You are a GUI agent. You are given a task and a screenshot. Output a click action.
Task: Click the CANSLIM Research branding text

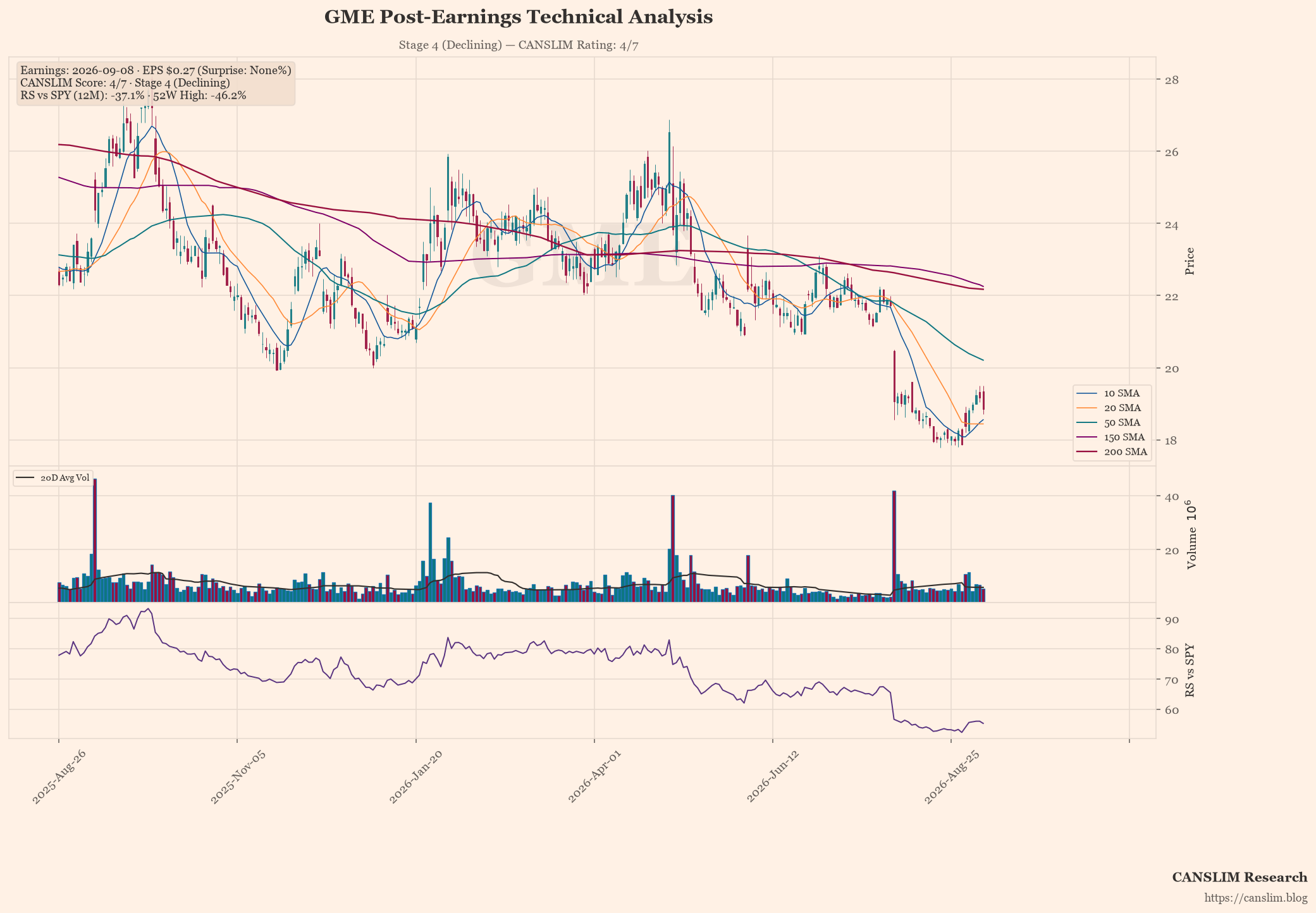point(1239,878)
